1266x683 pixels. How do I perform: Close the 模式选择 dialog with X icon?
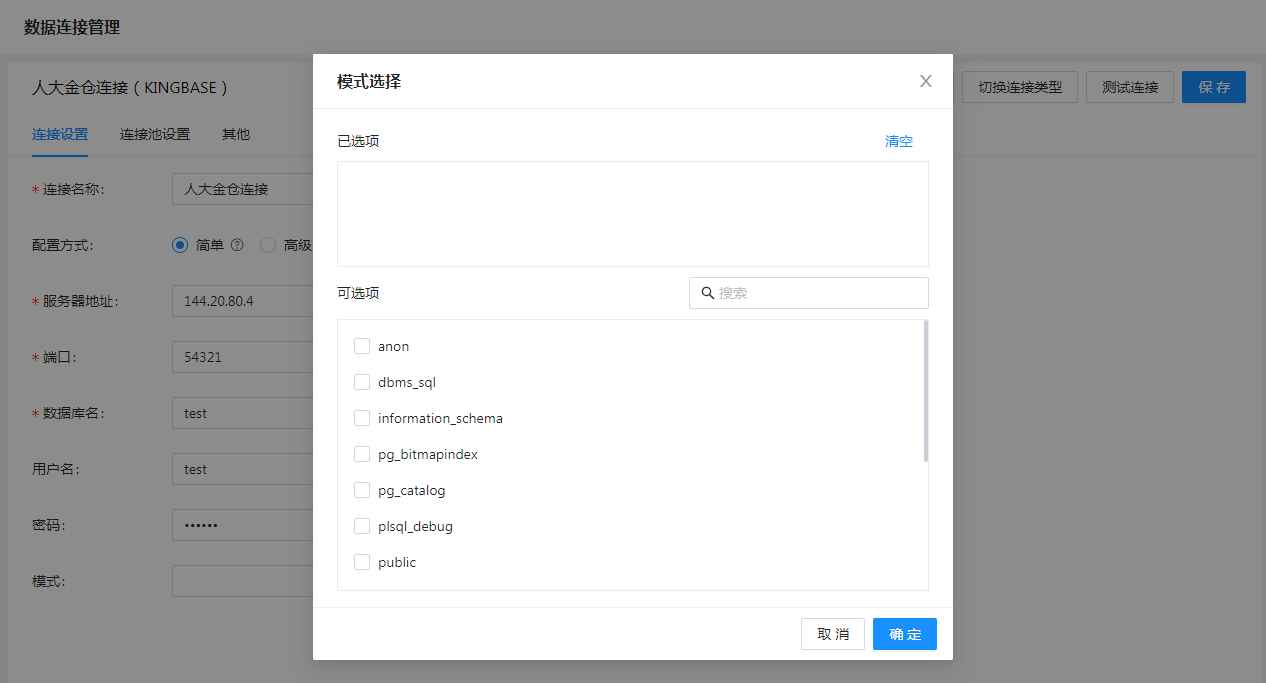tap(925, 81)
